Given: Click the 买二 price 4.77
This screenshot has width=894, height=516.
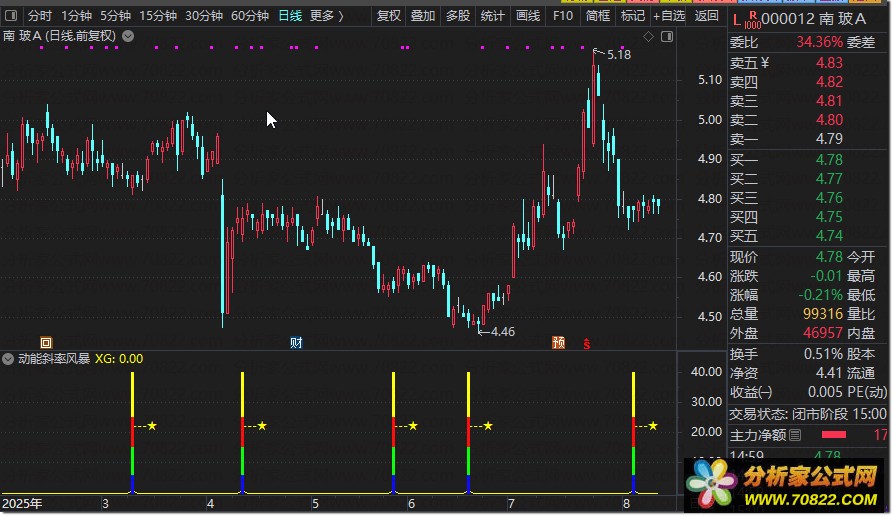Looking at the screenshot, I should pyautogui.click(x=829, y=178).
